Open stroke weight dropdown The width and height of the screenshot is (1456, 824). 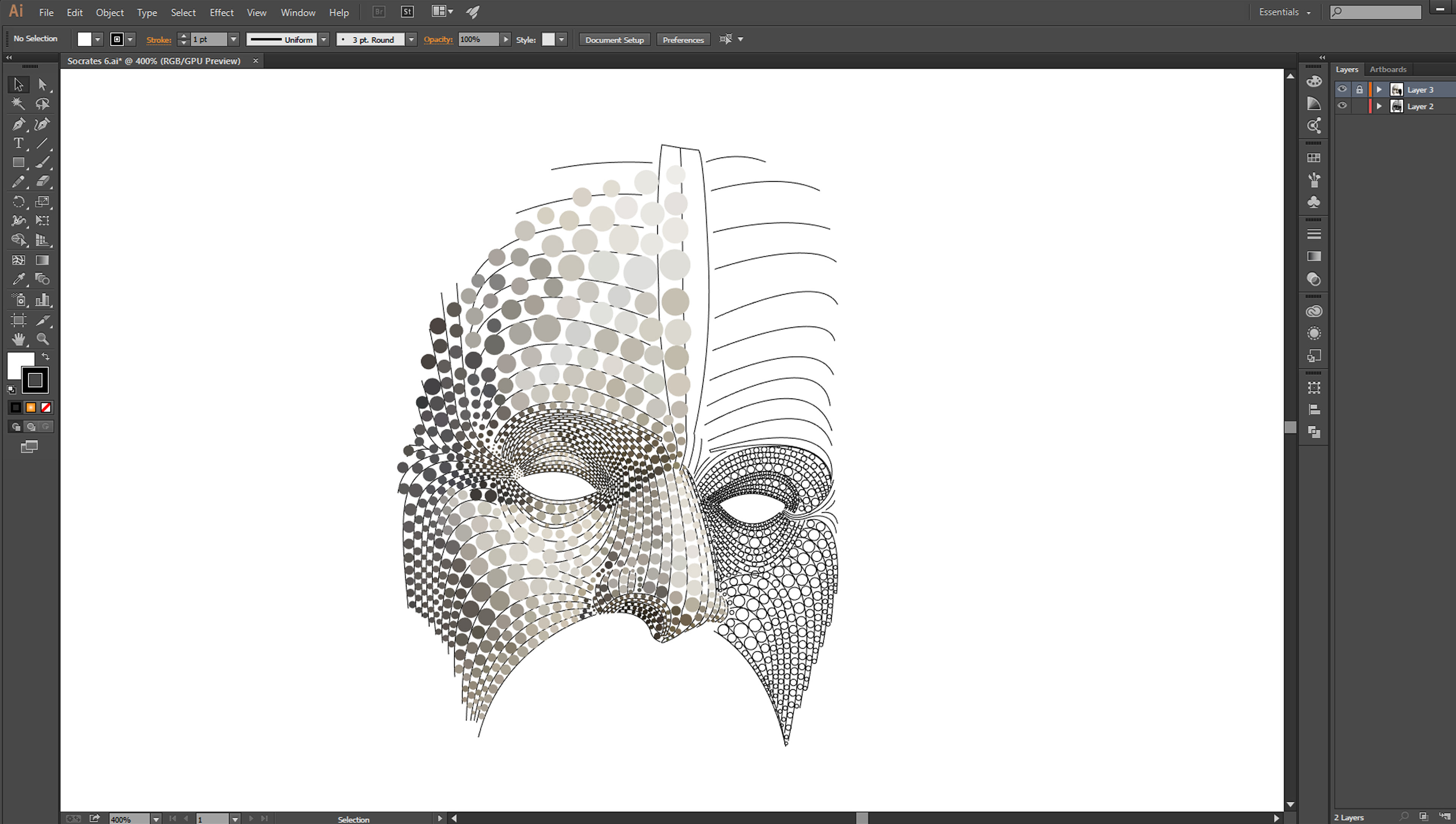233,40
